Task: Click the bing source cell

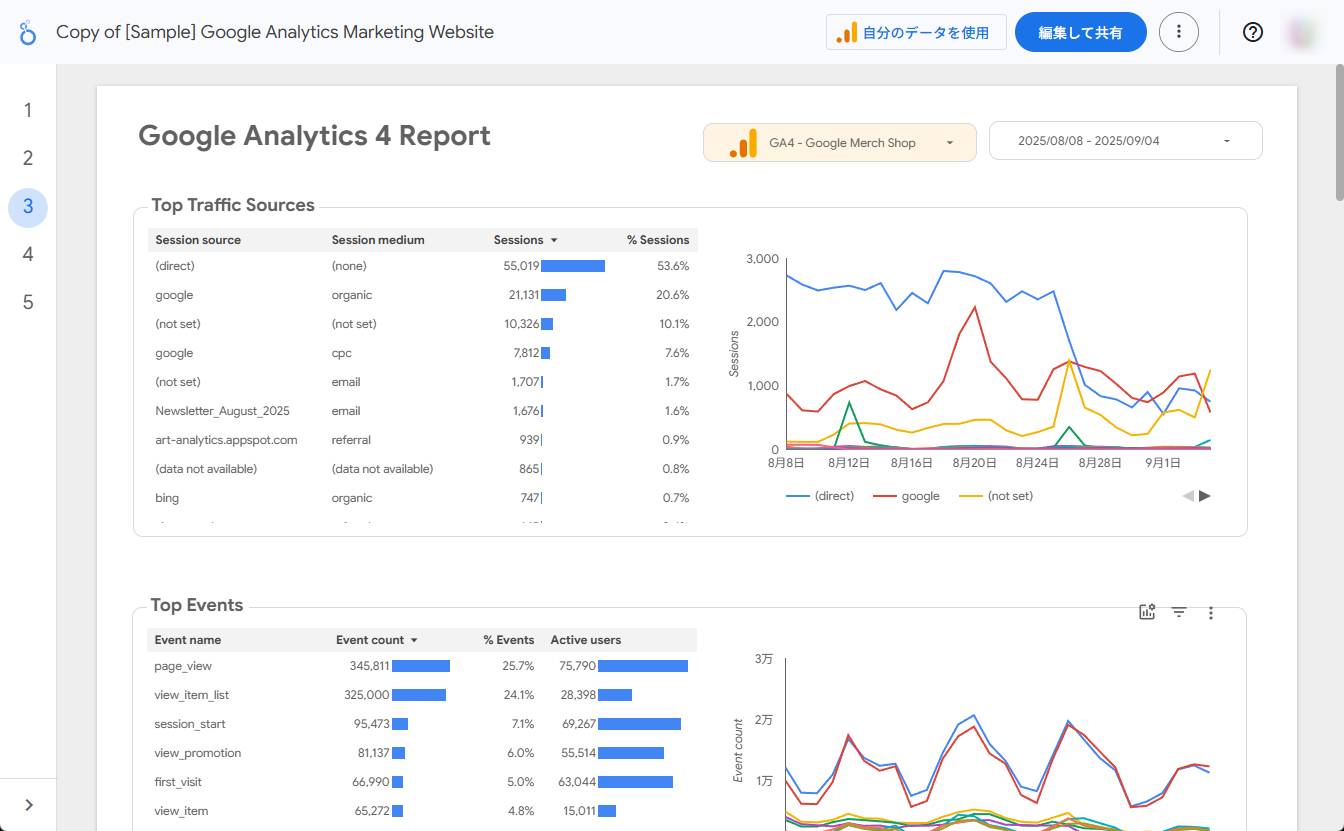Action: [x=167, y=498]
